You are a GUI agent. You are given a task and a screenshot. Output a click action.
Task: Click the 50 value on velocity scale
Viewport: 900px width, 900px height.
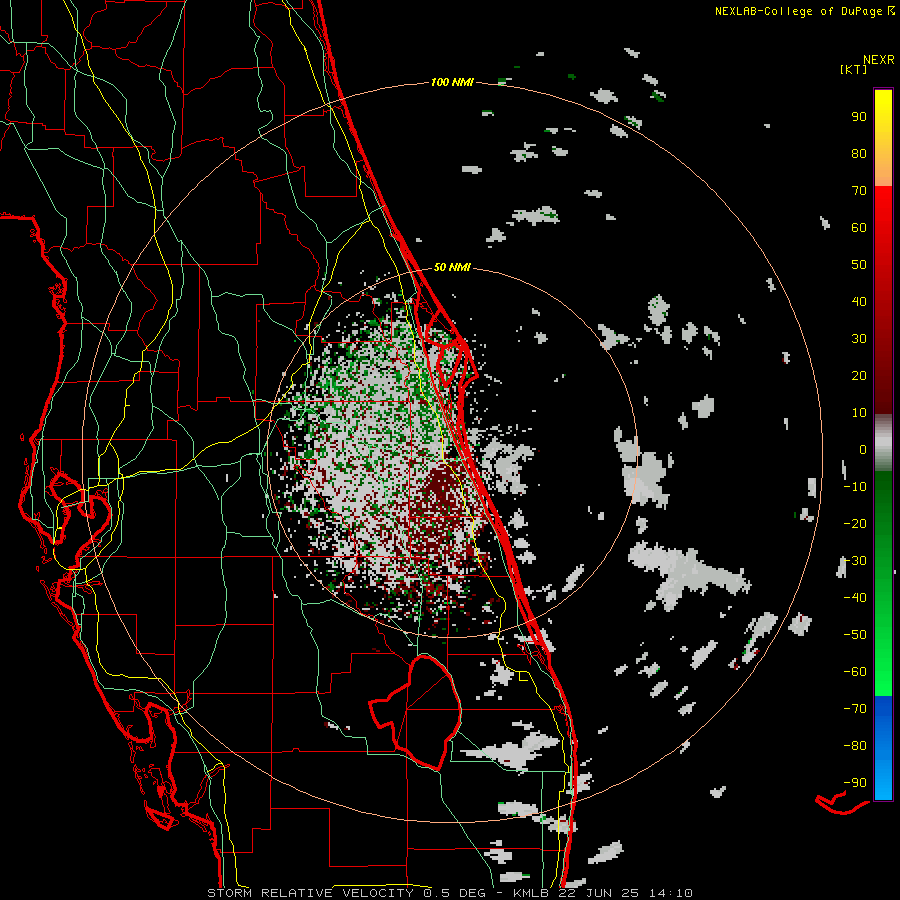pyautogui.click(x=859, y=265)
